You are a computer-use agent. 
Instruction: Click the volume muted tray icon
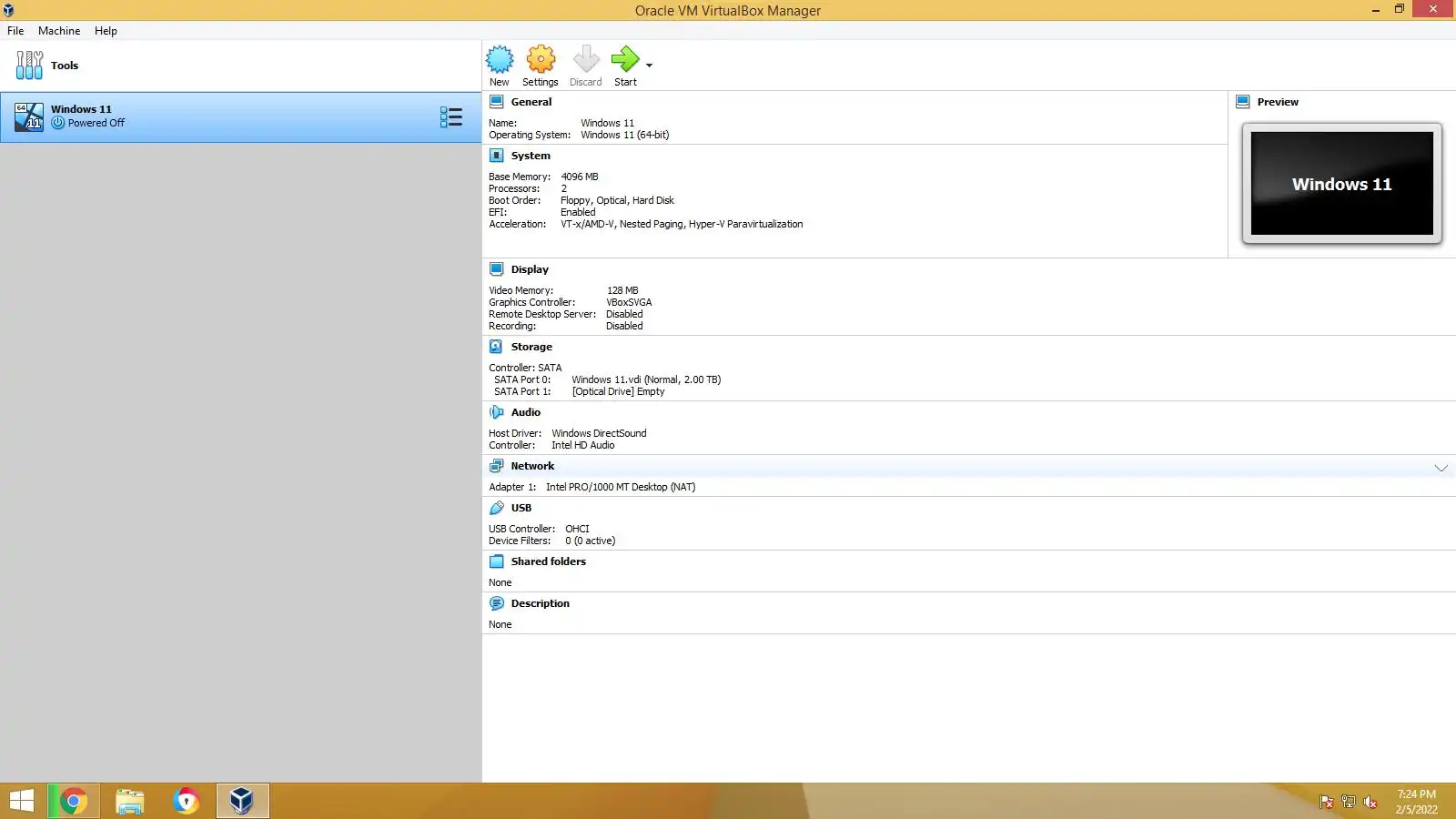[x=1370, y=802]
